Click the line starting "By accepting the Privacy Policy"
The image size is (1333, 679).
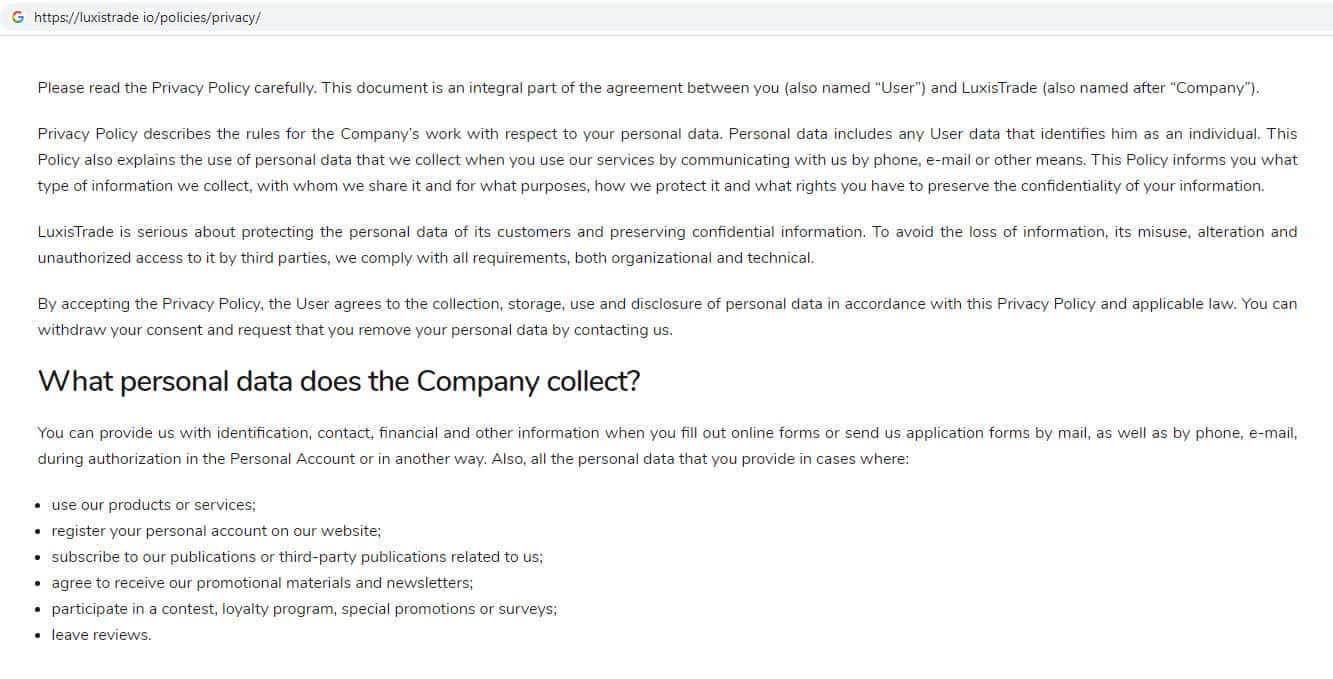click(667, 304)
